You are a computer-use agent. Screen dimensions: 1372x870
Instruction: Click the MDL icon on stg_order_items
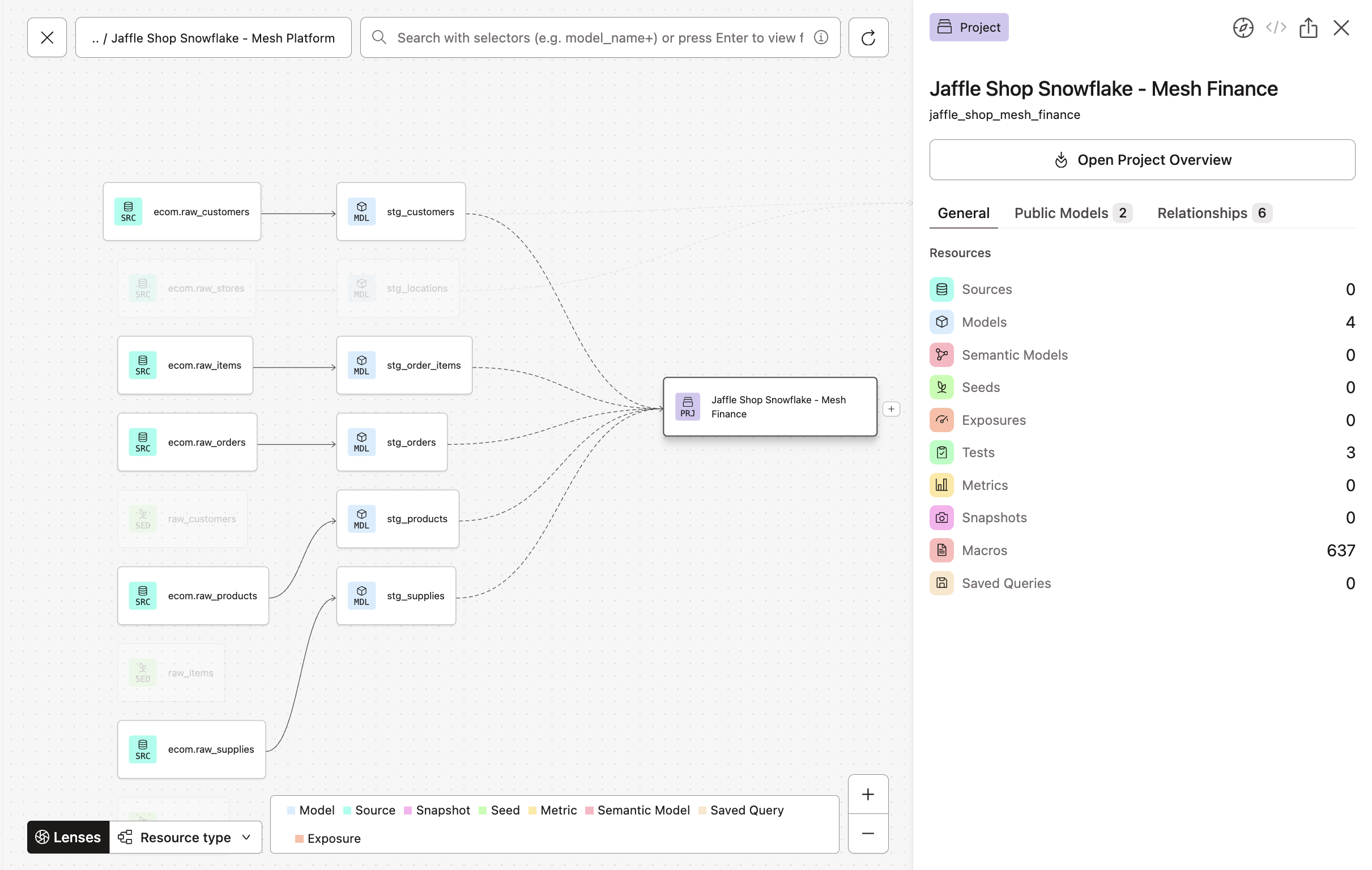[x=361, y=365]
